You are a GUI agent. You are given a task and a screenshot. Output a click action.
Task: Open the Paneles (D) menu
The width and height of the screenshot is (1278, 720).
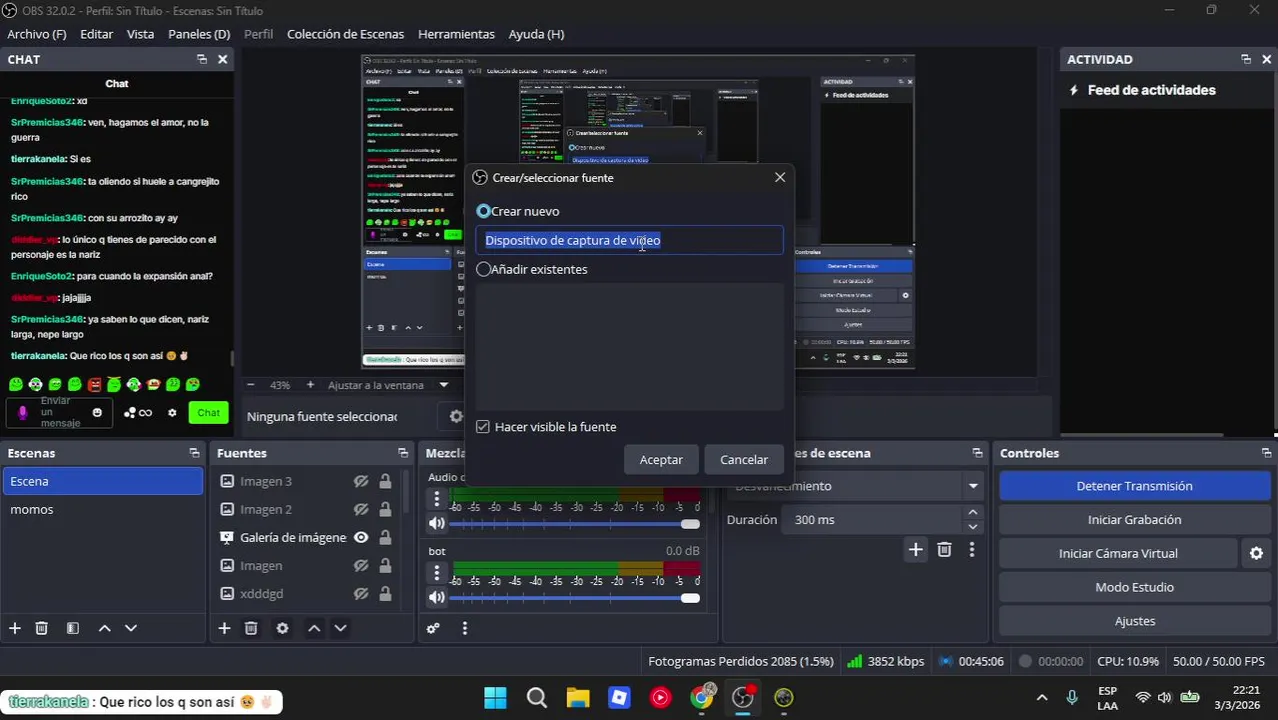(199, 34)
